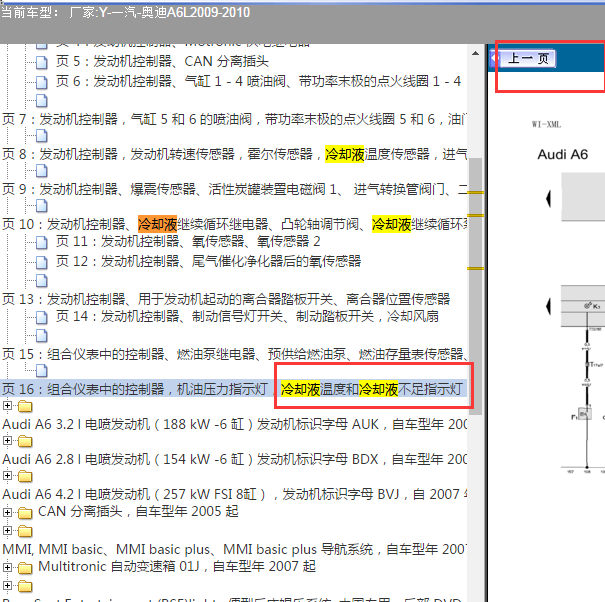The image size is (605, 602).
Task: Select the page icon belonging to 页 15
Action: pos(41,336)
